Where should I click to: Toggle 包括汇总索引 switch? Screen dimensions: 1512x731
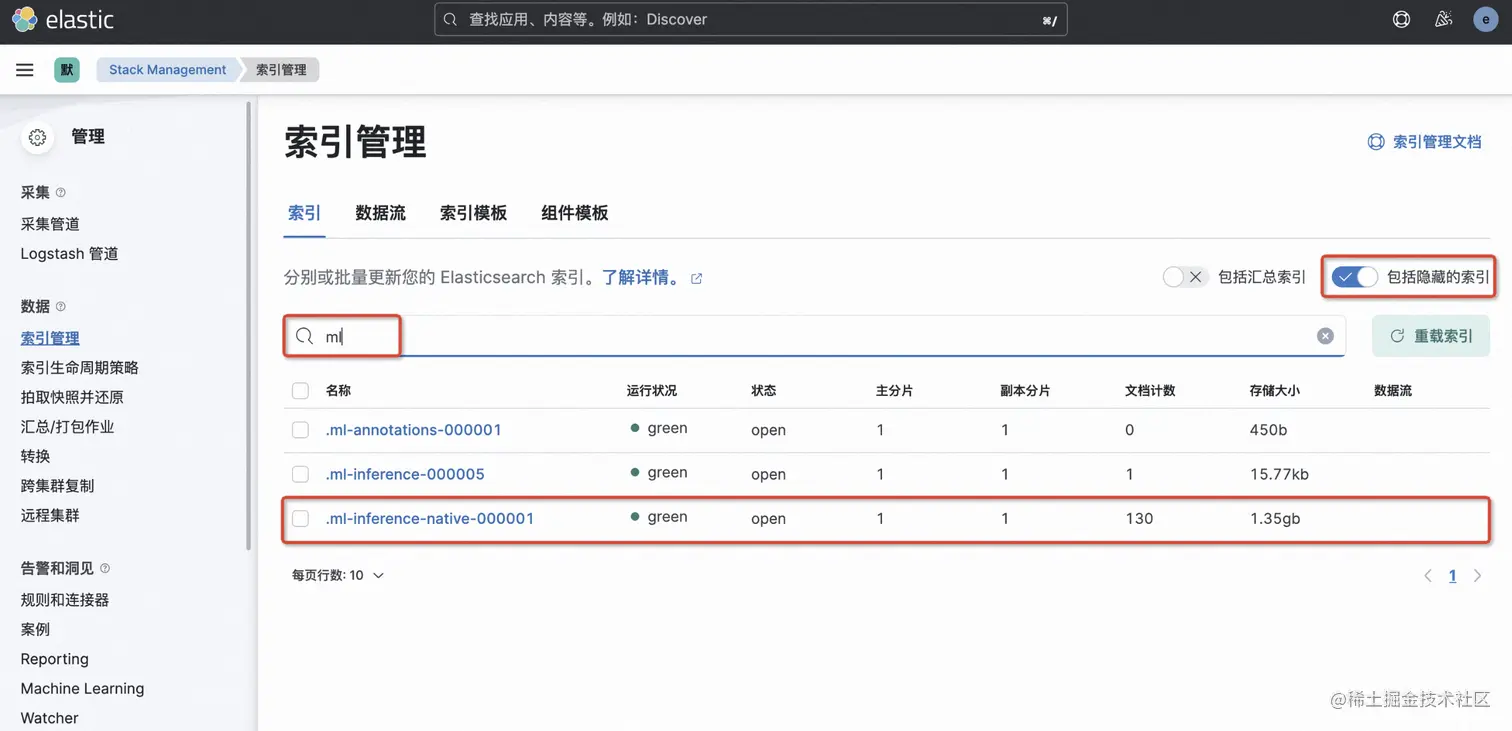click(1185, 277)
